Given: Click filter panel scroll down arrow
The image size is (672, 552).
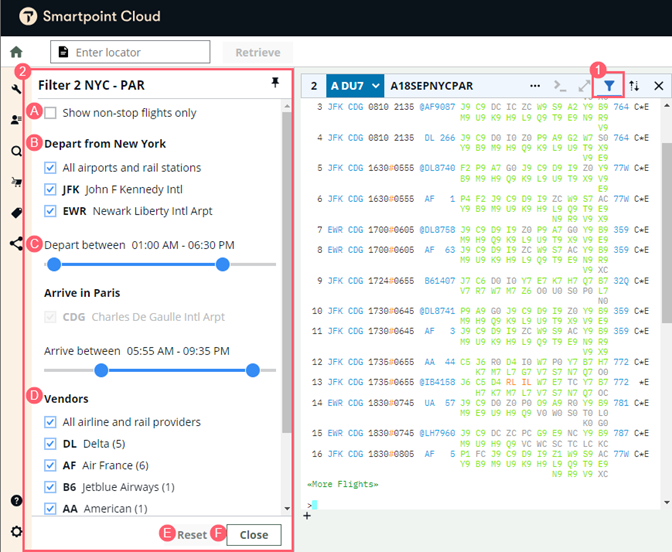Looking at the screenshot, I should pos(287,509).
